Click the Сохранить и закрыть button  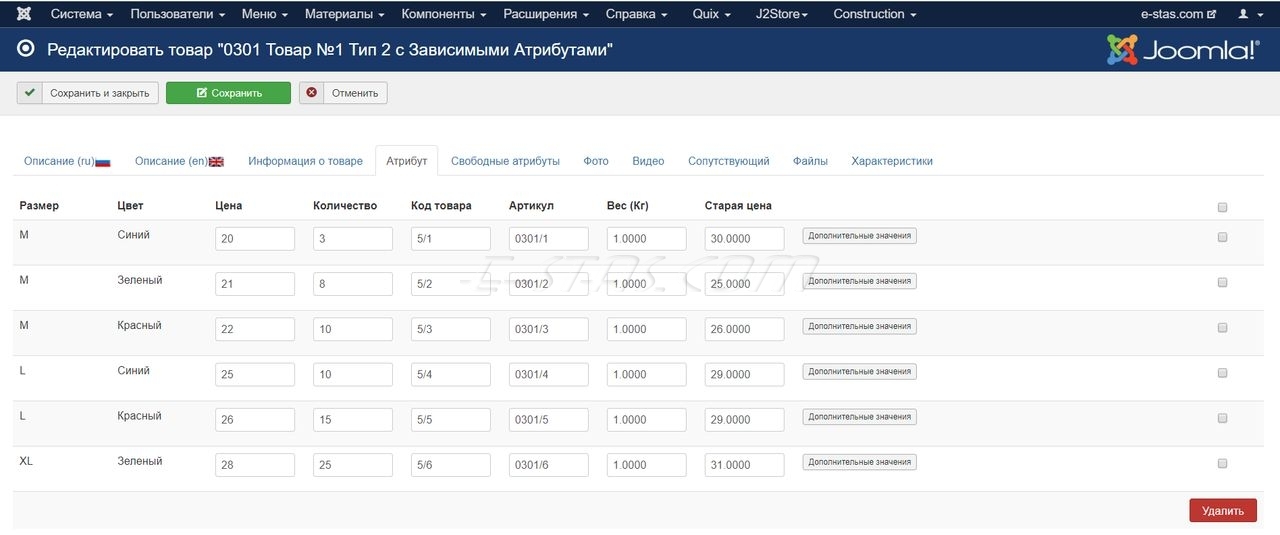[x=88, y=93]
